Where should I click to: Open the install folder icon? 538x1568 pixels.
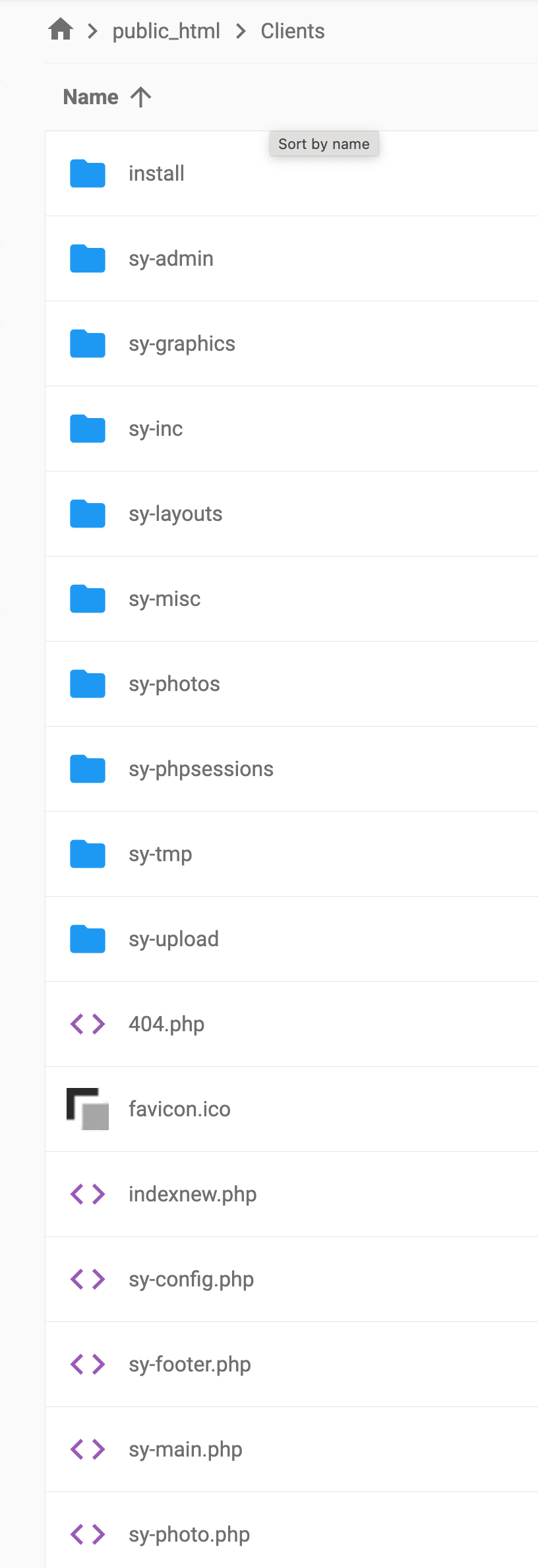88,173
